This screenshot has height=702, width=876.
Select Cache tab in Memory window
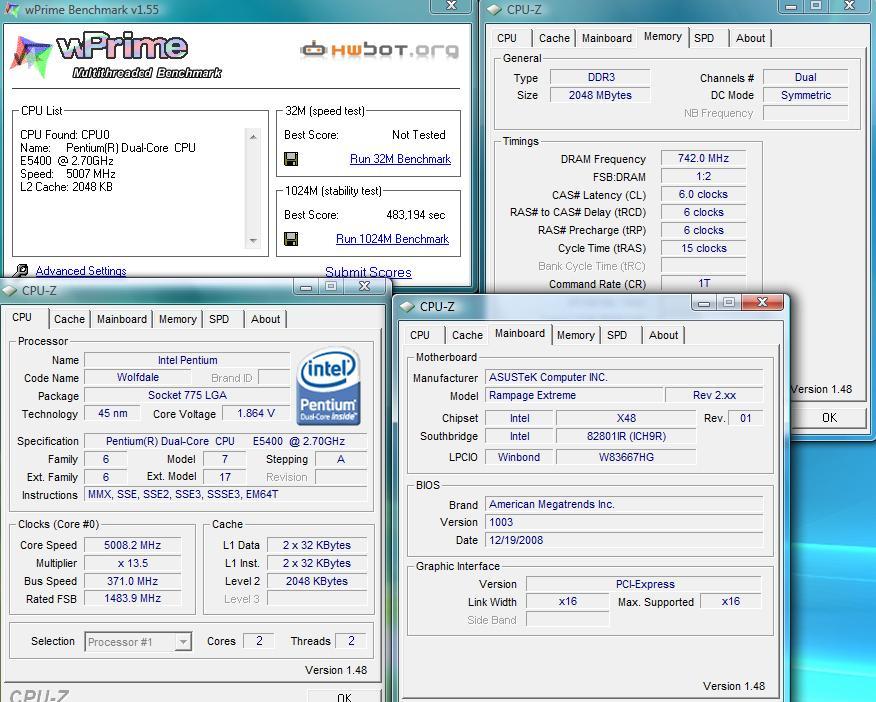click(554, 38)
